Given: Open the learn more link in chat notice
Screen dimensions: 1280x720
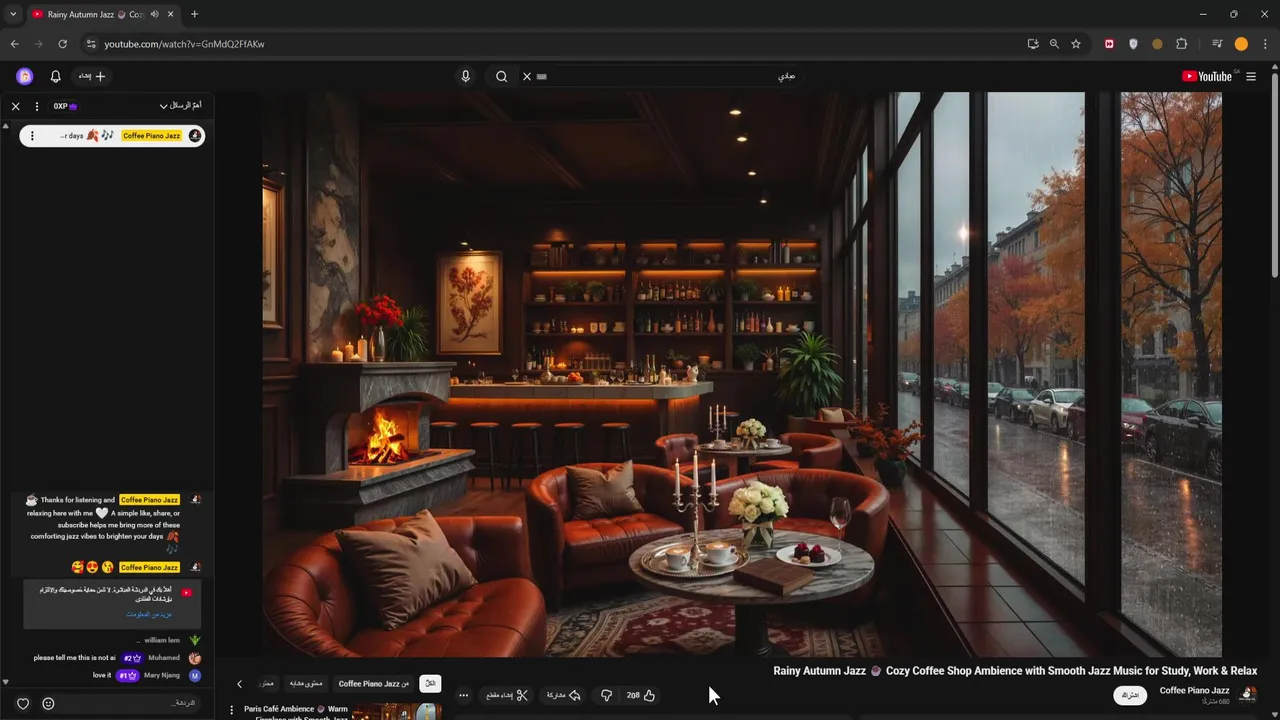Looking at the screenshot, I should [x=148, y=615].
